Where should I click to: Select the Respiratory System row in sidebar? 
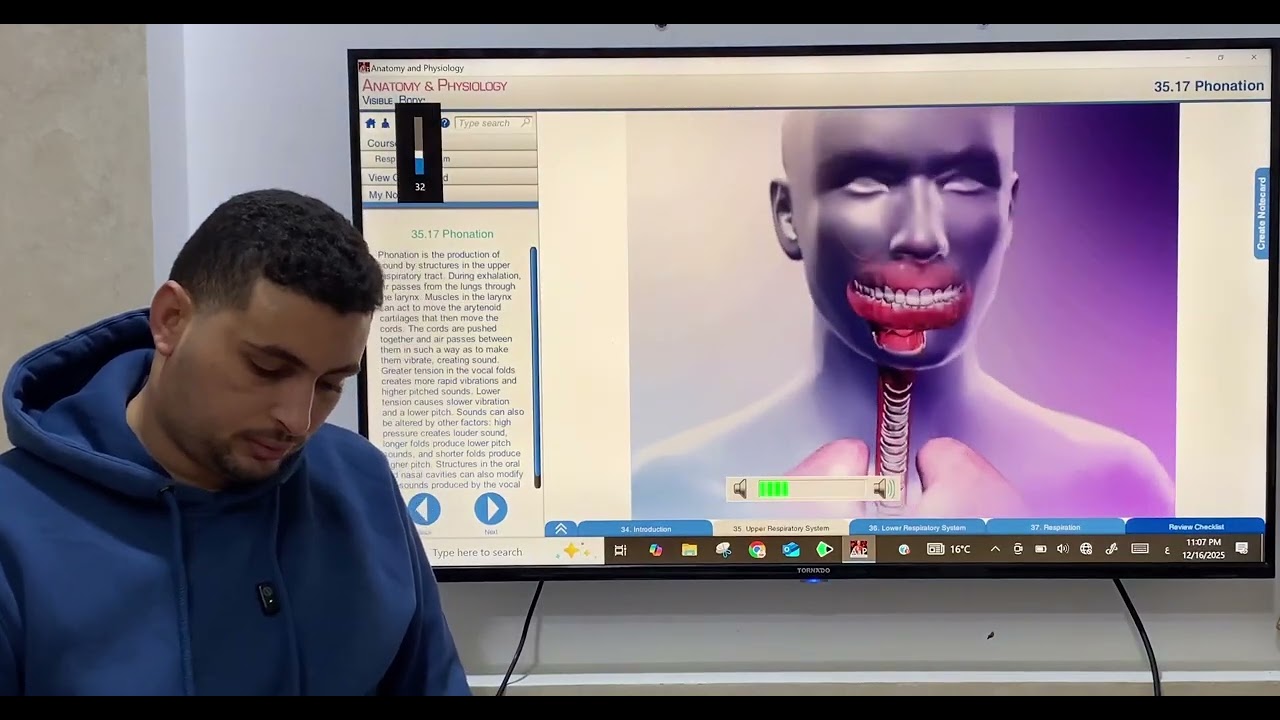[450, 159]
